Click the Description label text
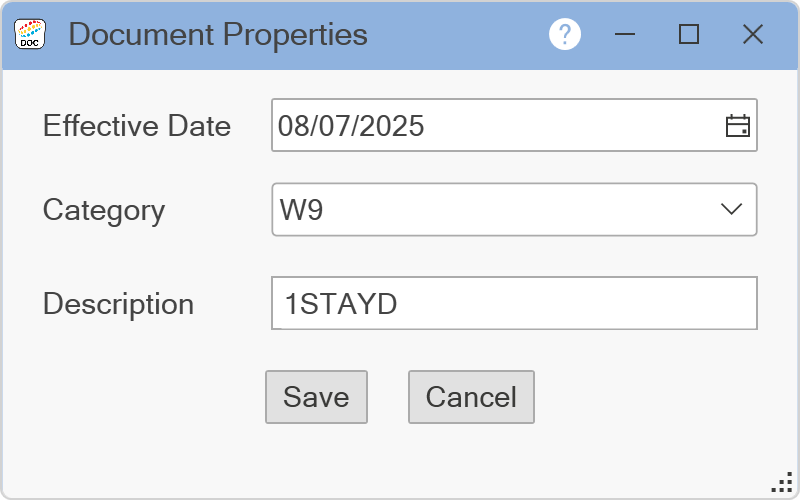Image resolution: width=800 pixels, height=500 pixels. click(118, 304)
